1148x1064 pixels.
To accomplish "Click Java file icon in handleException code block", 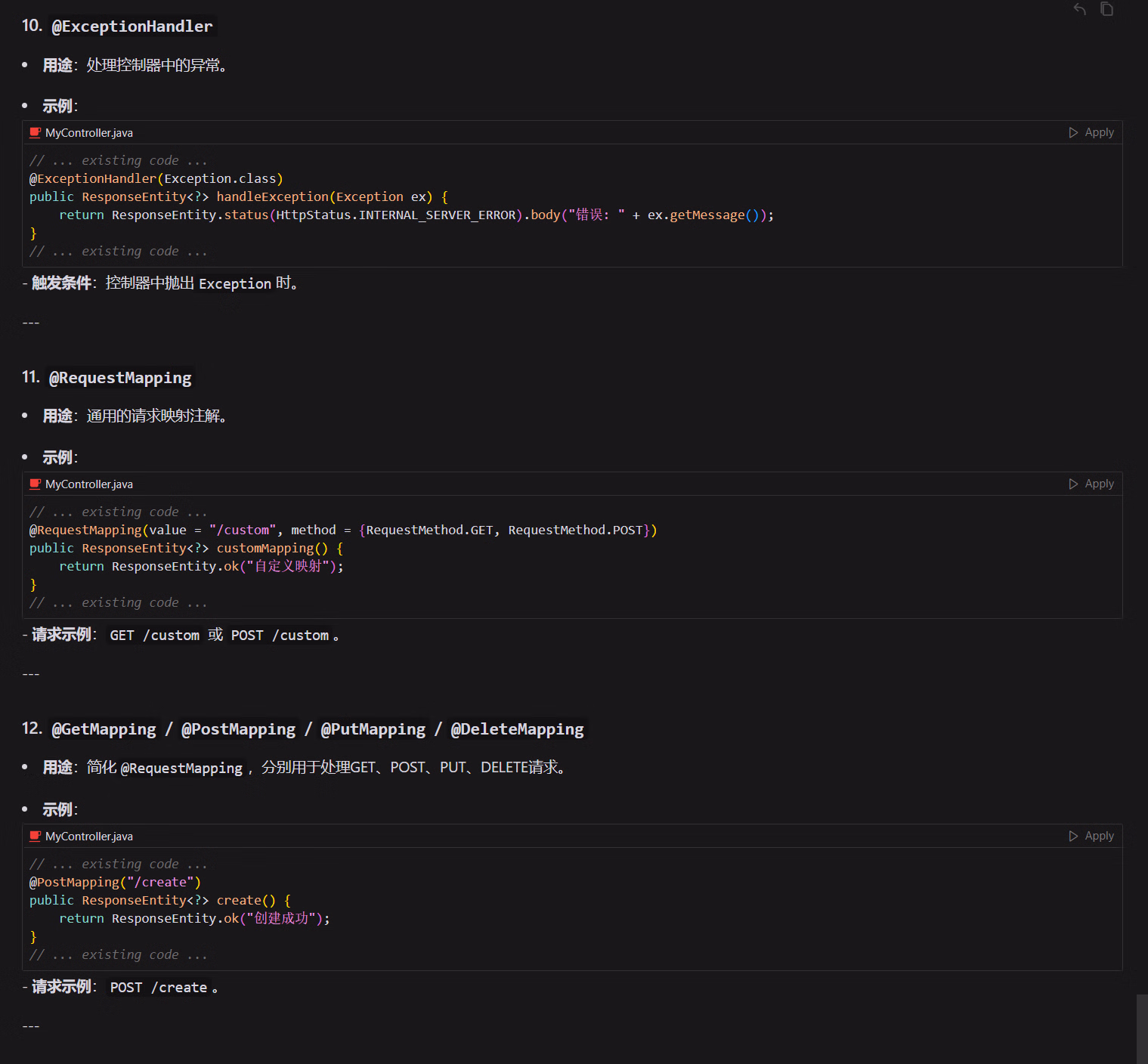I will tap(35, 133).
